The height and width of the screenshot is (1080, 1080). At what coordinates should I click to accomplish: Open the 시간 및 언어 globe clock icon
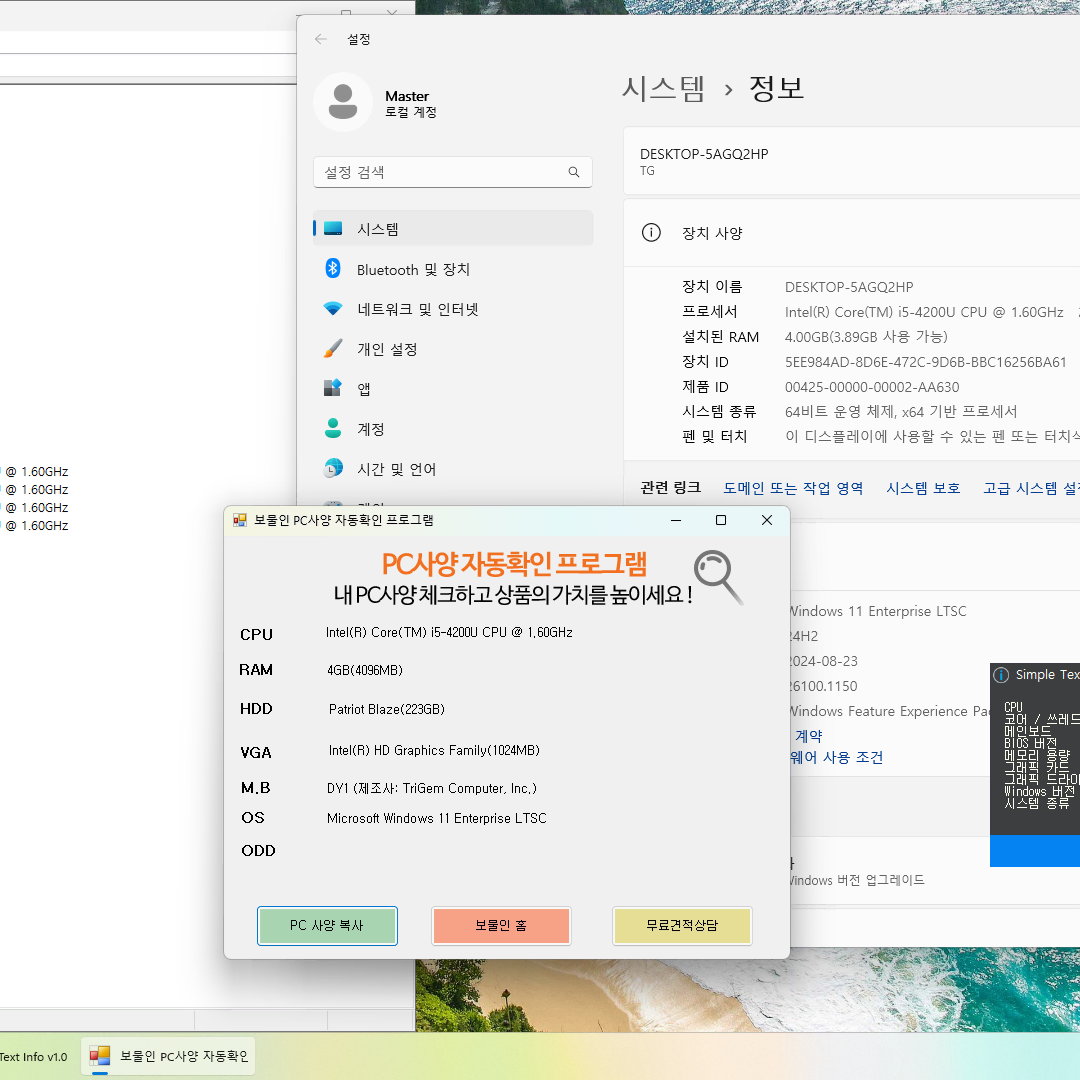tap(333, 468)
